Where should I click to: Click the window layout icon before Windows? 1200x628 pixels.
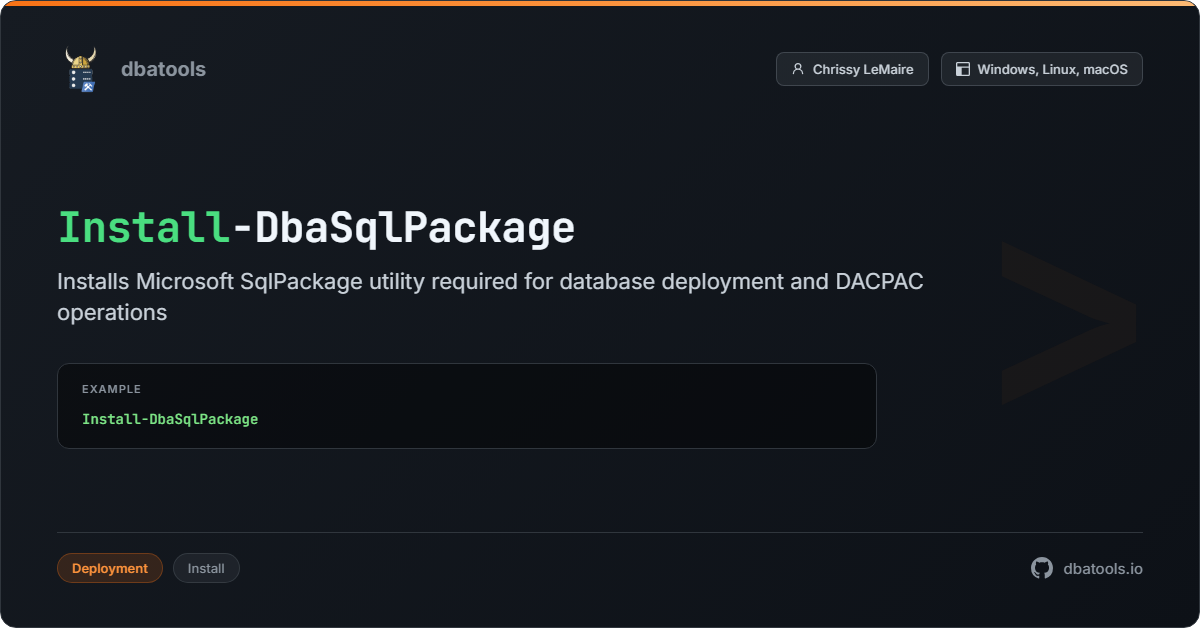(x=963, y=69)
